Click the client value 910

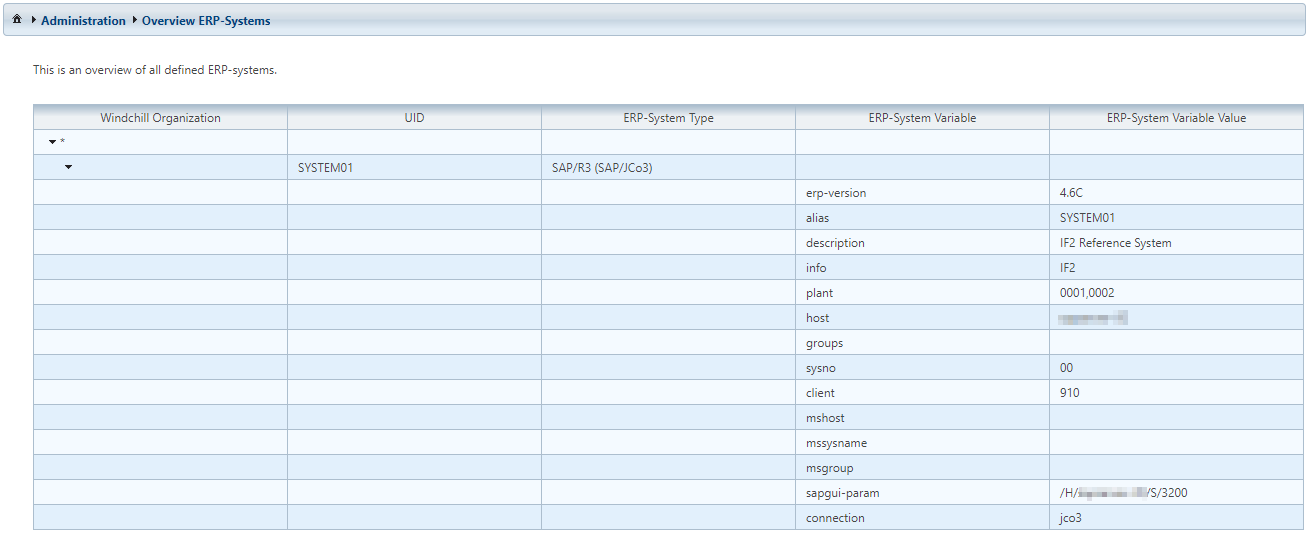coord(1069,393)
